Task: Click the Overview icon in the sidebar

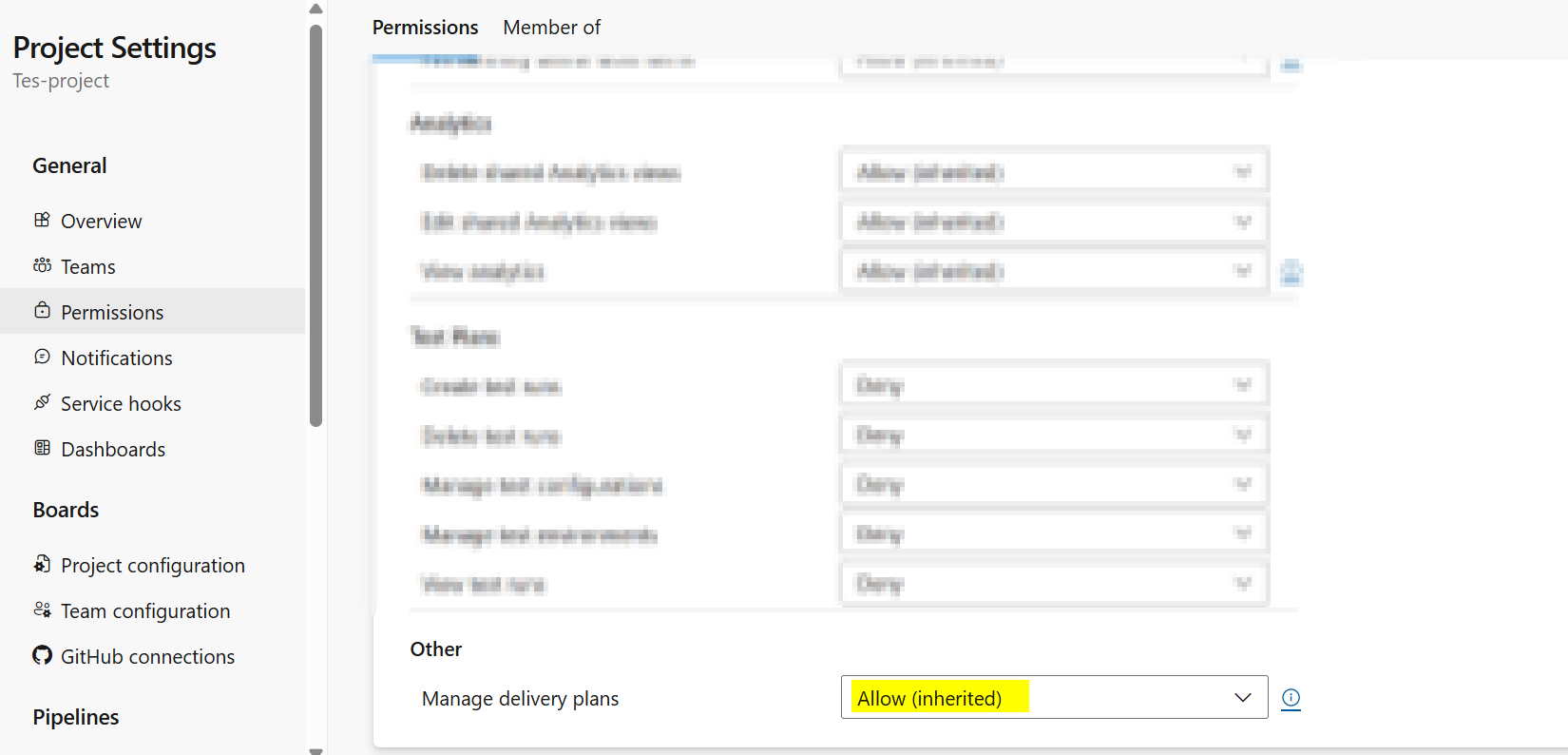Action: [42, 221]
